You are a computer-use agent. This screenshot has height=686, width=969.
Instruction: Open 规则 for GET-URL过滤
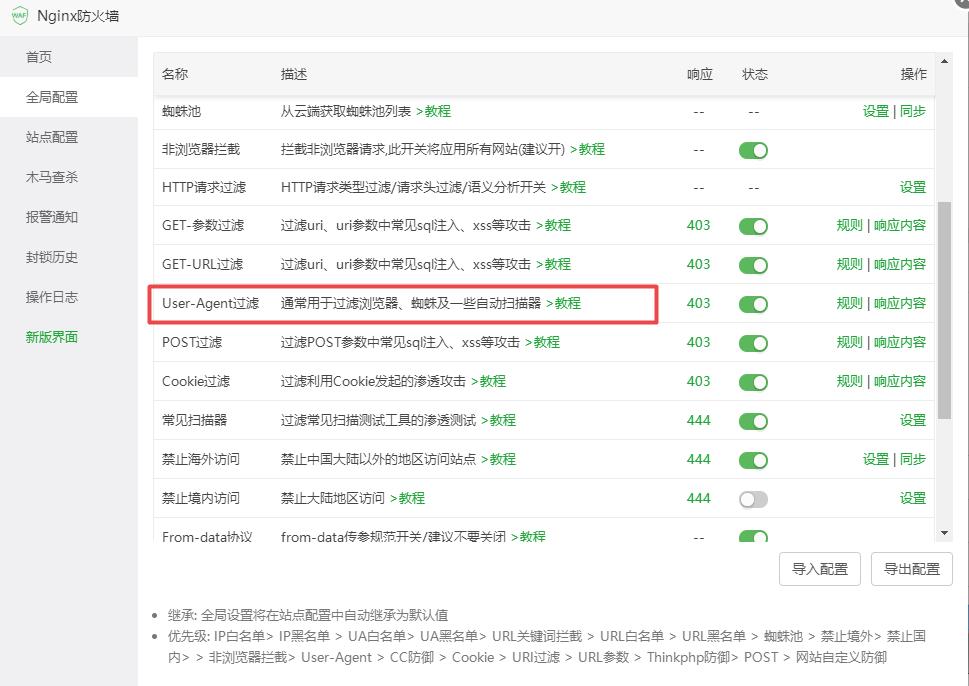coord(849,265)
